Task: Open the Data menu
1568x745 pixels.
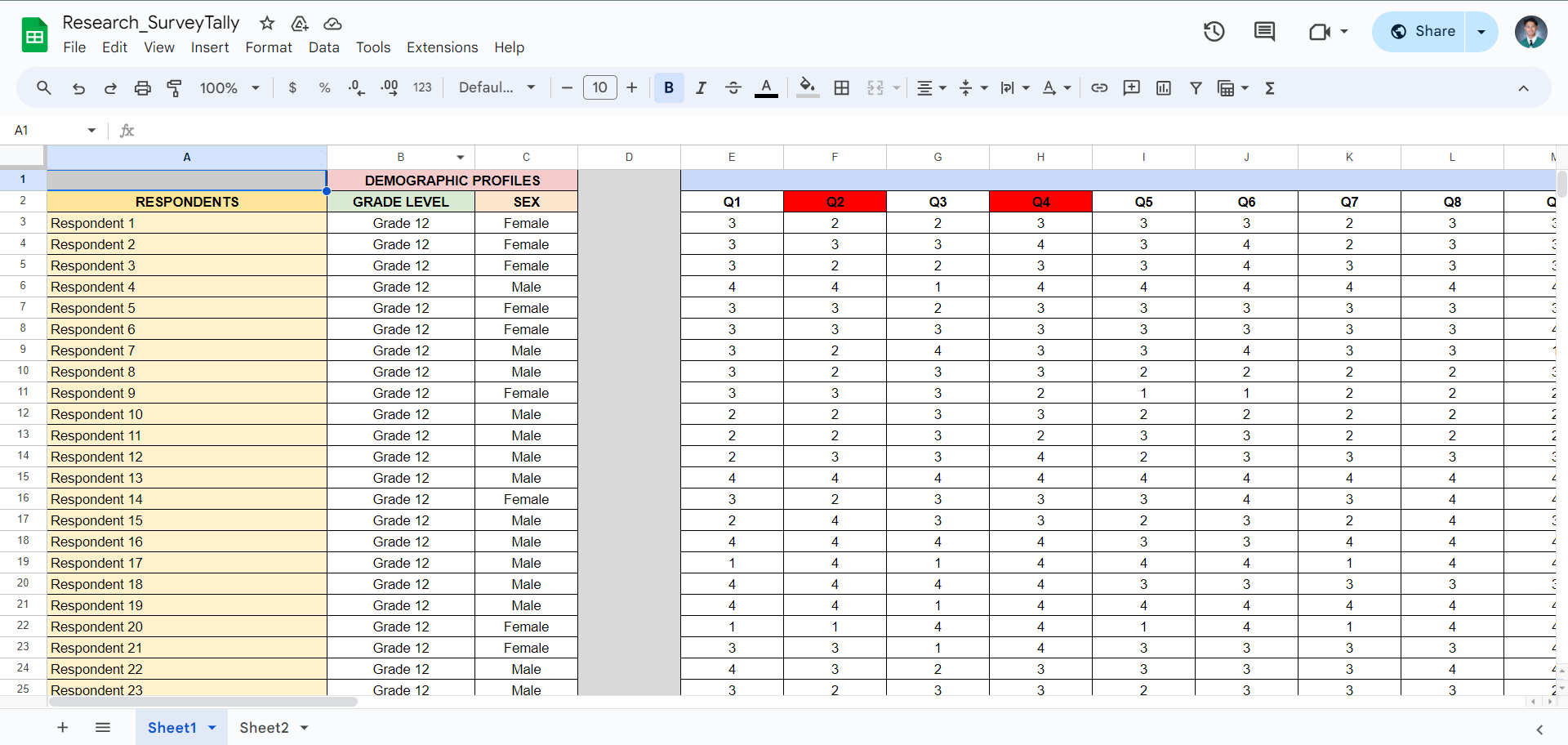Action: click(x=324, y=47)
